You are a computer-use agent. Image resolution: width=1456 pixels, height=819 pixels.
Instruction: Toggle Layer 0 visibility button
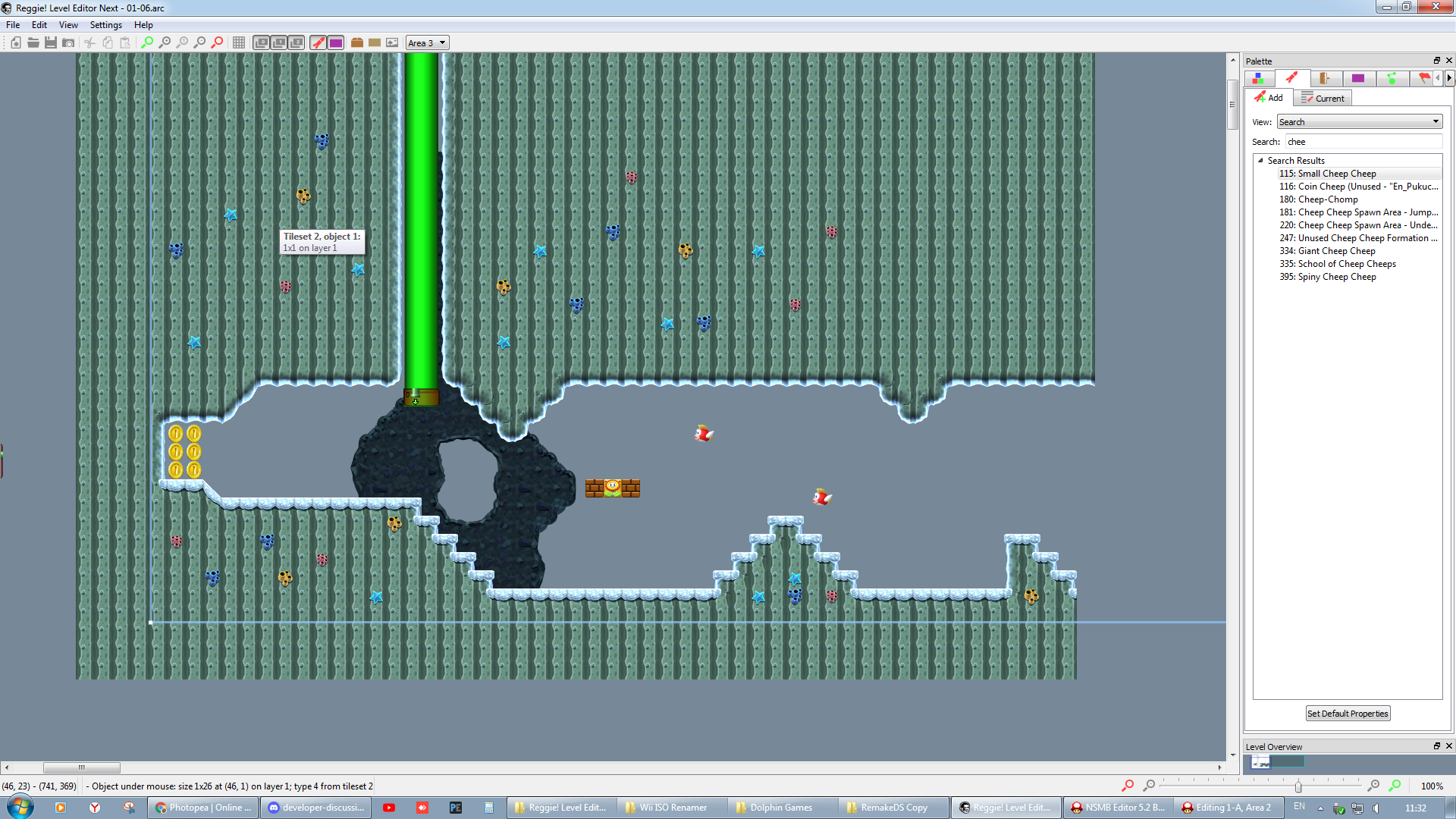coord(262,42)
